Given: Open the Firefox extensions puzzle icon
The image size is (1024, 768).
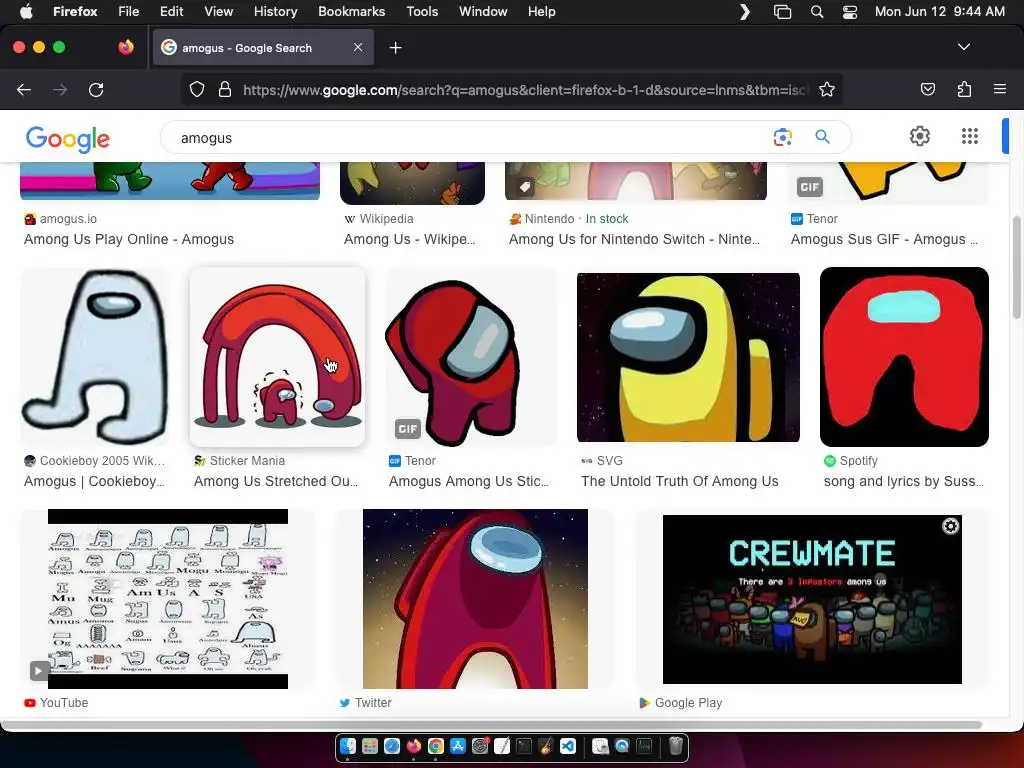Looking at the screenshot, I should click(x=964, y=89).
